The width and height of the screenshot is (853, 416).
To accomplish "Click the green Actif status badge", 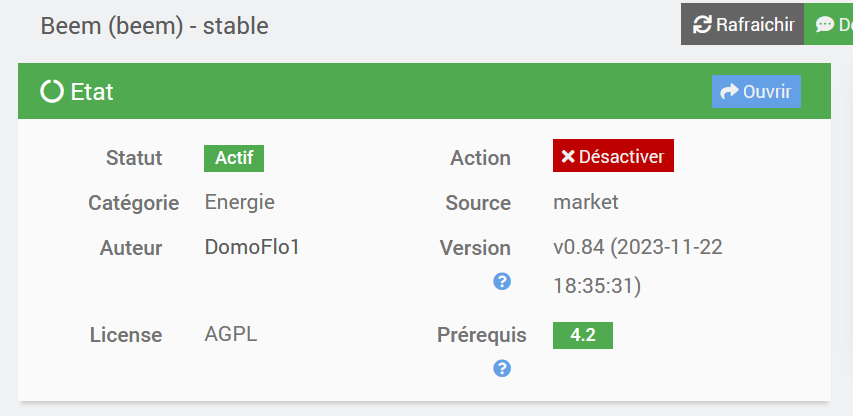I will [234, 158].
